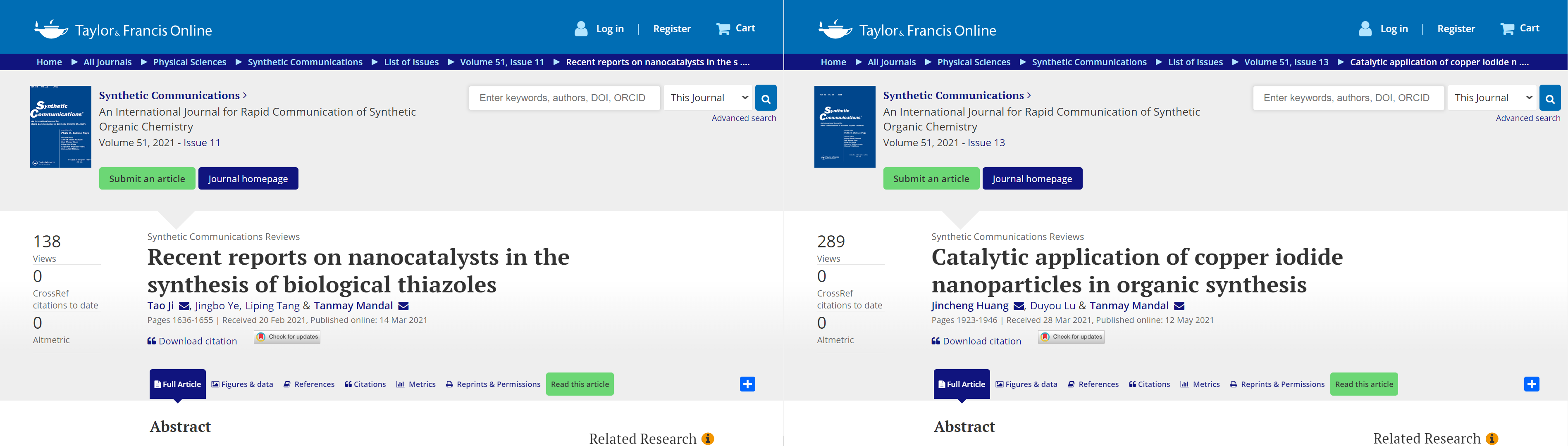Viewport: 1568px width, 446px height.
Task: Open the Taylor & Francis Online logo on left page
Action: 124,29
